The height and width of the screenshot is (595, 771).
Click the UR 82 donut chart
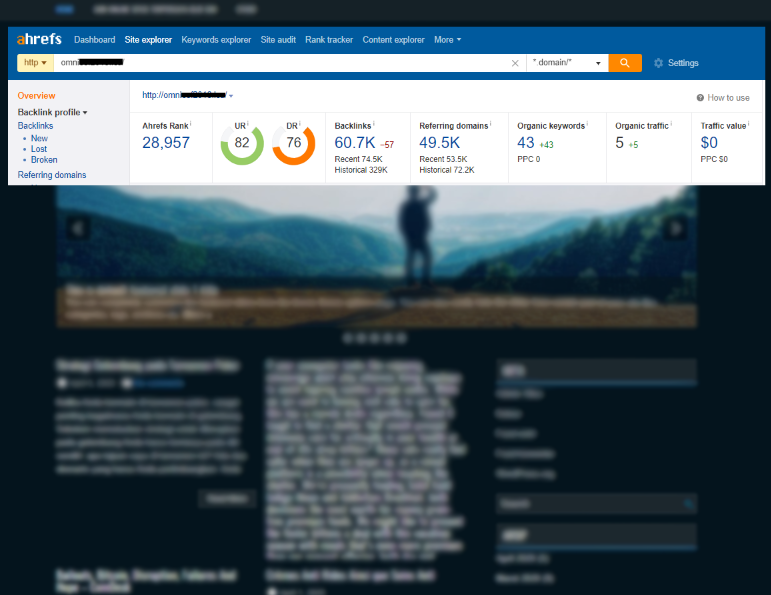(242, 143)
